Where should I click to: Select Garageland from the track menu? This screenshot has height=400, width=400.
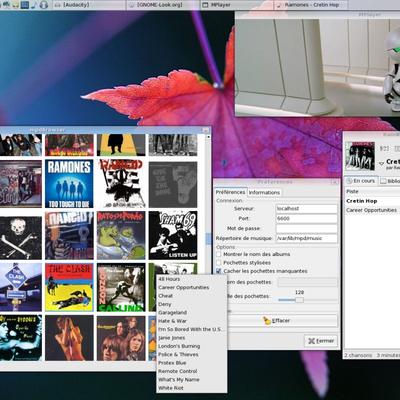[x=192, y=313]
